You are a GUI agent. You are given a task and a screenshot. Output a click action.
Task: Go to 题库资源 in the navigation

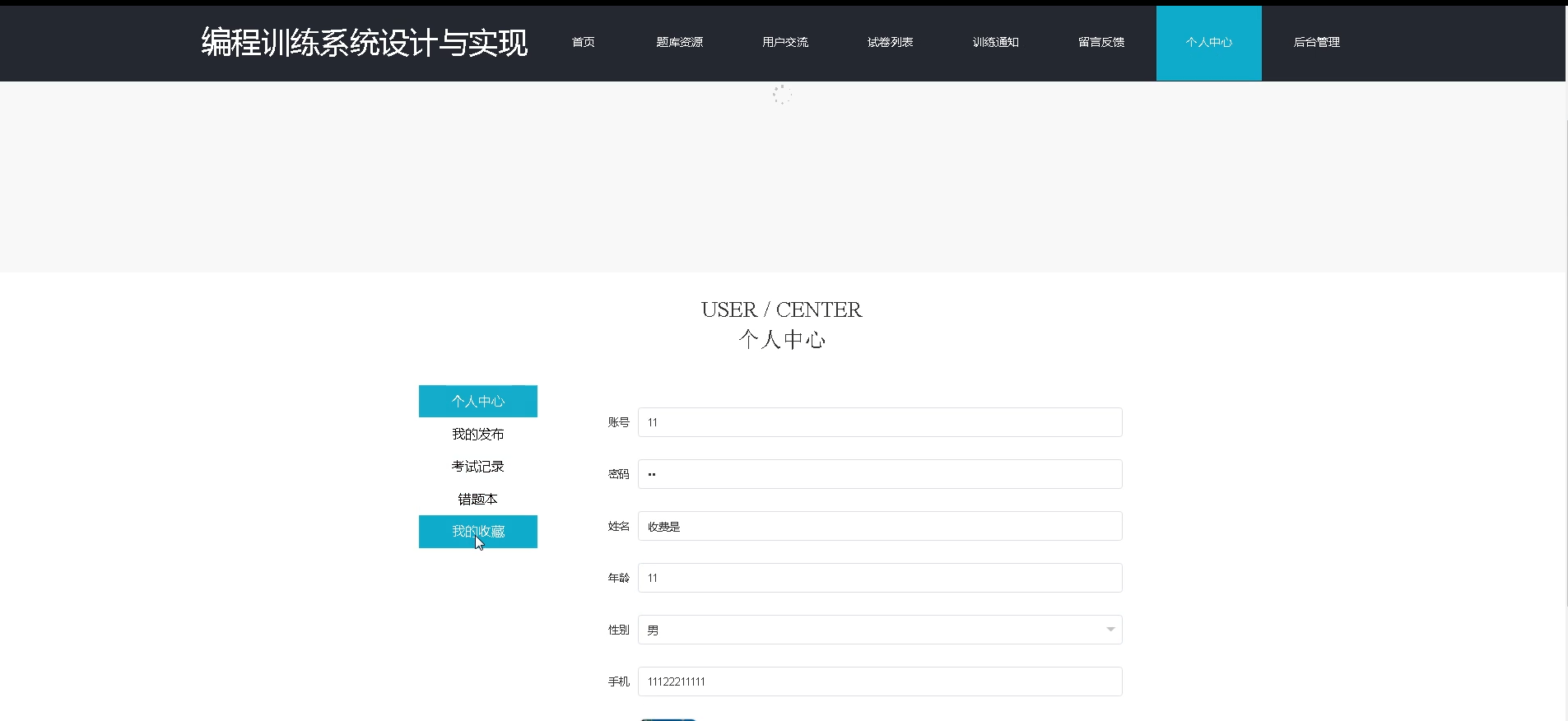coord(679,42)
